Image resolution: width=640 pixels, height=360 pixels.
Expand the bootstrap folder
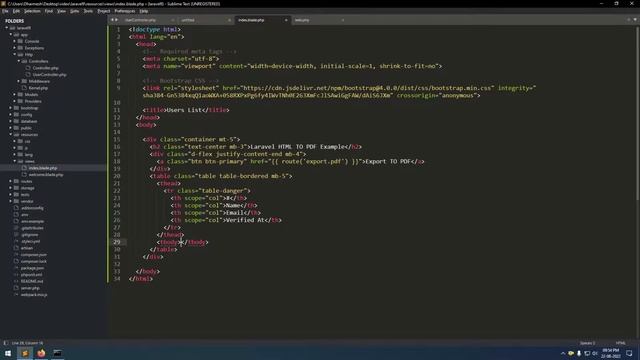coord(11,108)
